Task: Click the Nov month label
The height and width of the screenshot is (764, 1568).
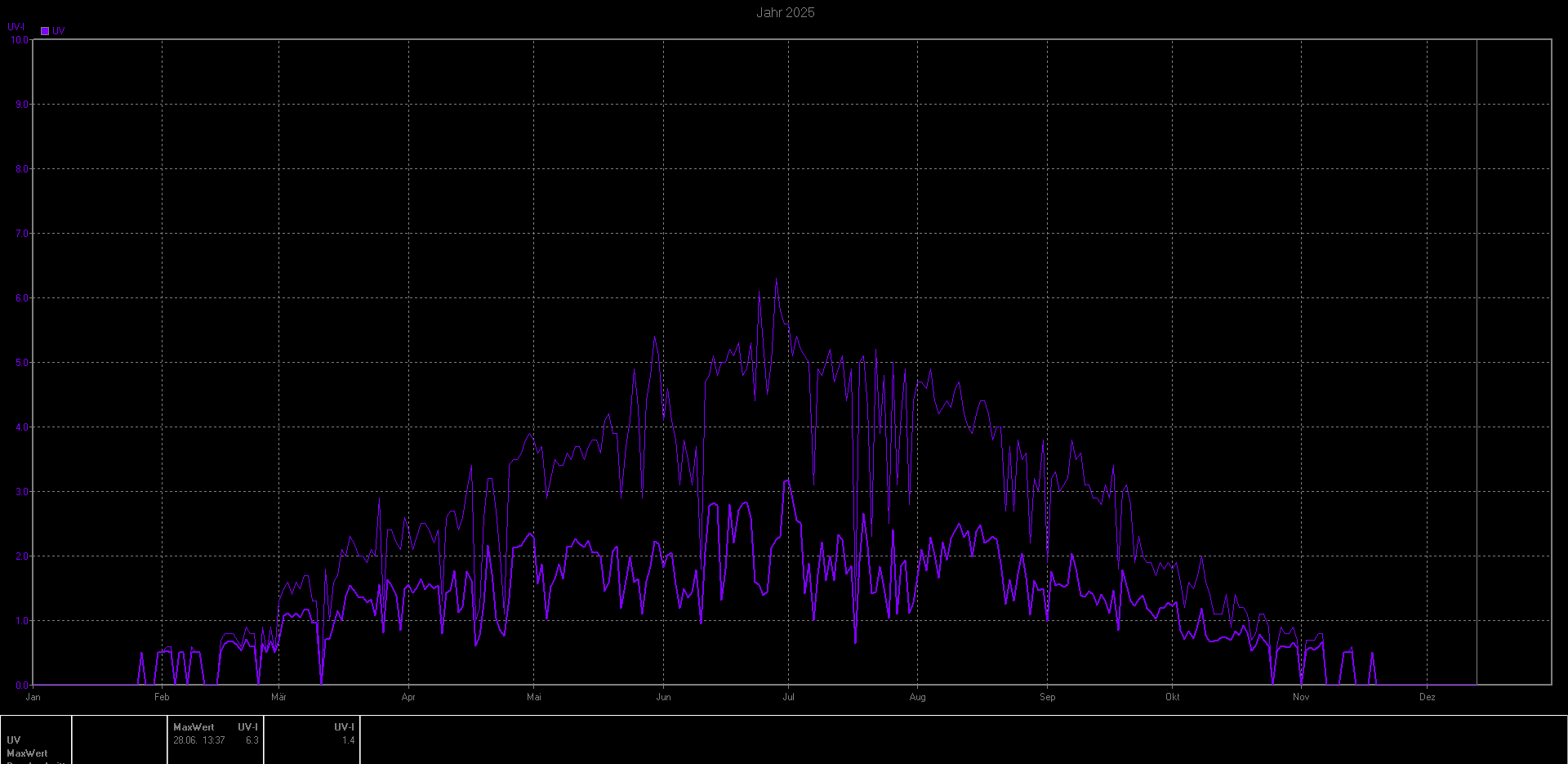Action: (1301, 697)
